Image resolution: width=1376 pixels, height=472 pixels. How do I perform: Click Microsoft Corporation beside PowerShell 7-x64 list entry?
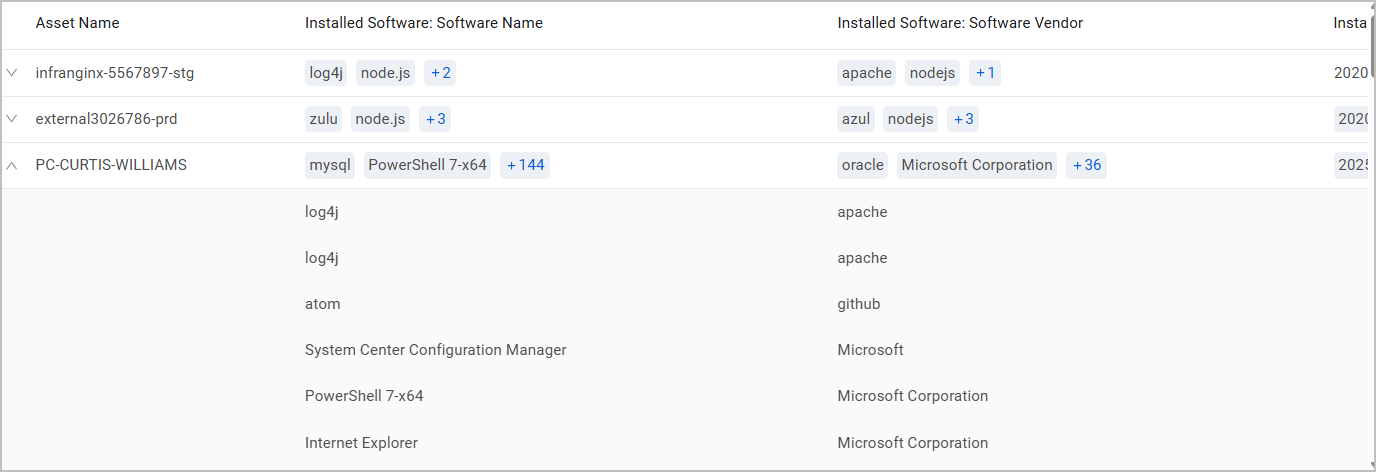913,396
